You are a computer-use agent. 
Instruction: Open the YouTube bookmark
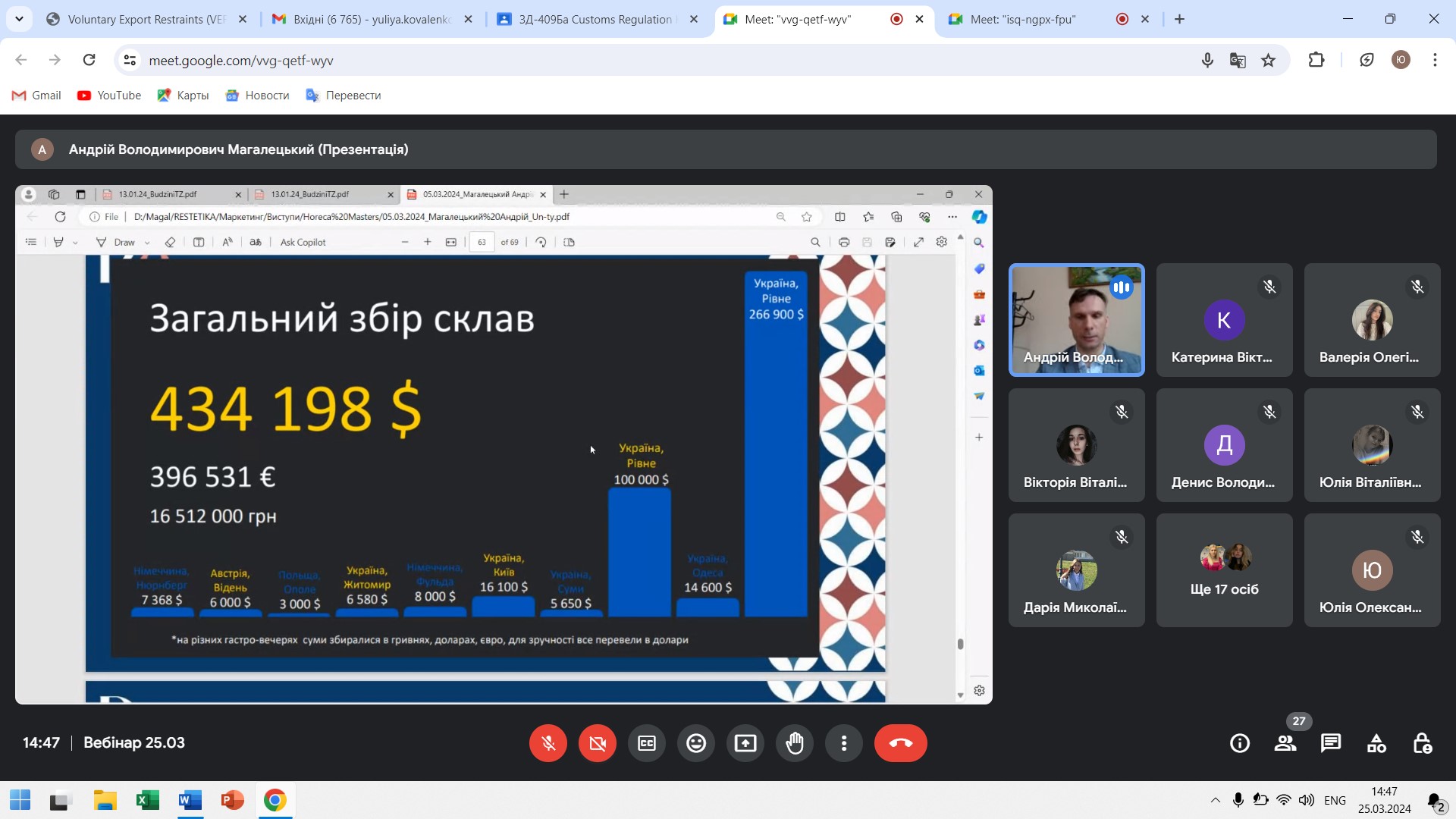coord(109,96)
